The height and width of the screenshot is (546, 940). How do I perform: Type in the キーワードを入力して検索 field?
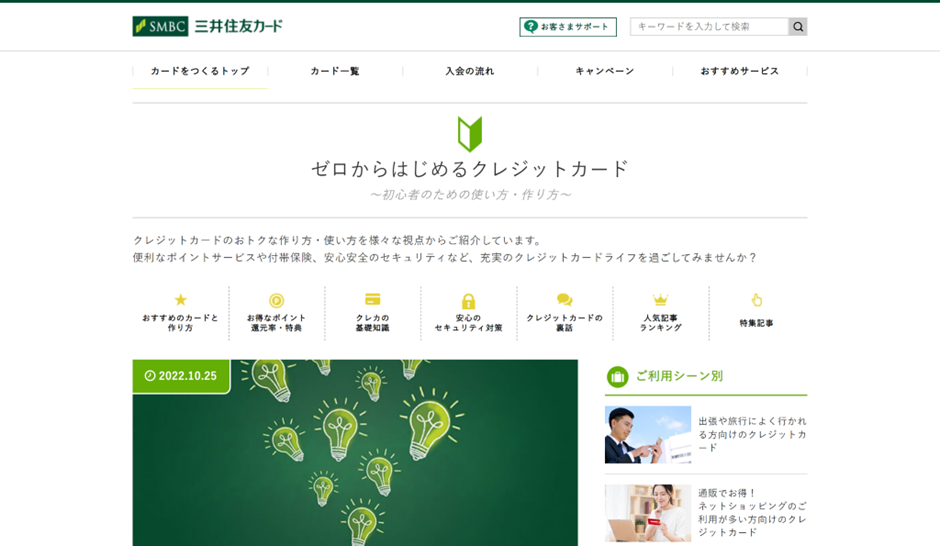click(708, 27)
